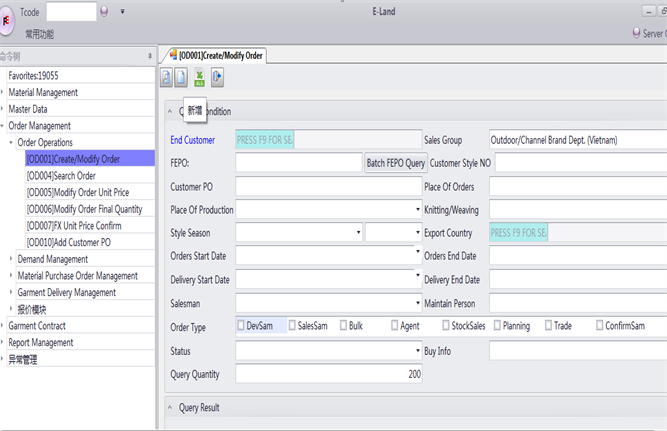Collapse the Query Result section chevron
The height and width of the screenshot is (431, 667).
pyautogui.click(x=170, y=408)
